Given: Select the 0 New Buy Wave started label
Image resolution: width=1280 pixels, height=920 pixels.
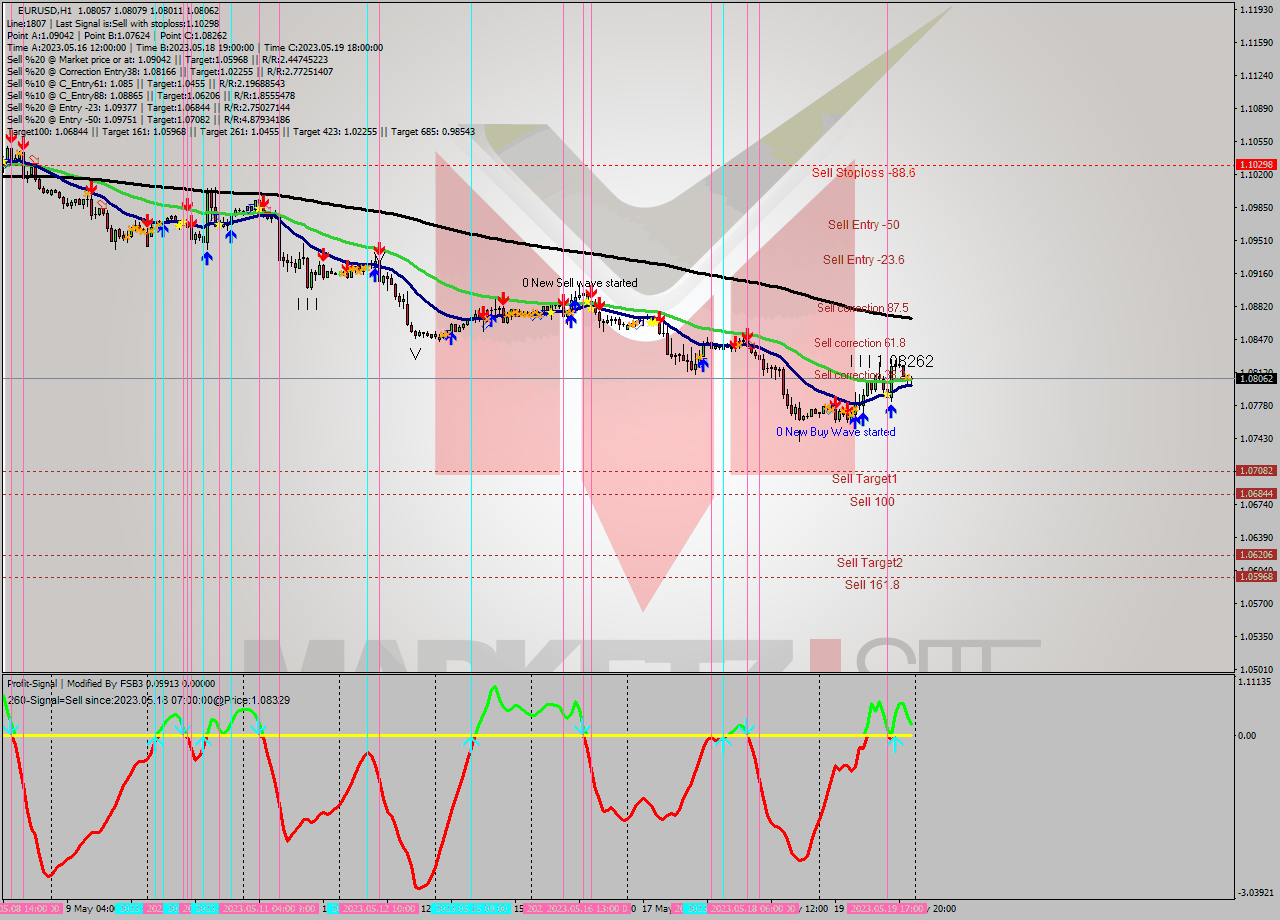Looking at the screenshot, I should click(x=835, y=432).
